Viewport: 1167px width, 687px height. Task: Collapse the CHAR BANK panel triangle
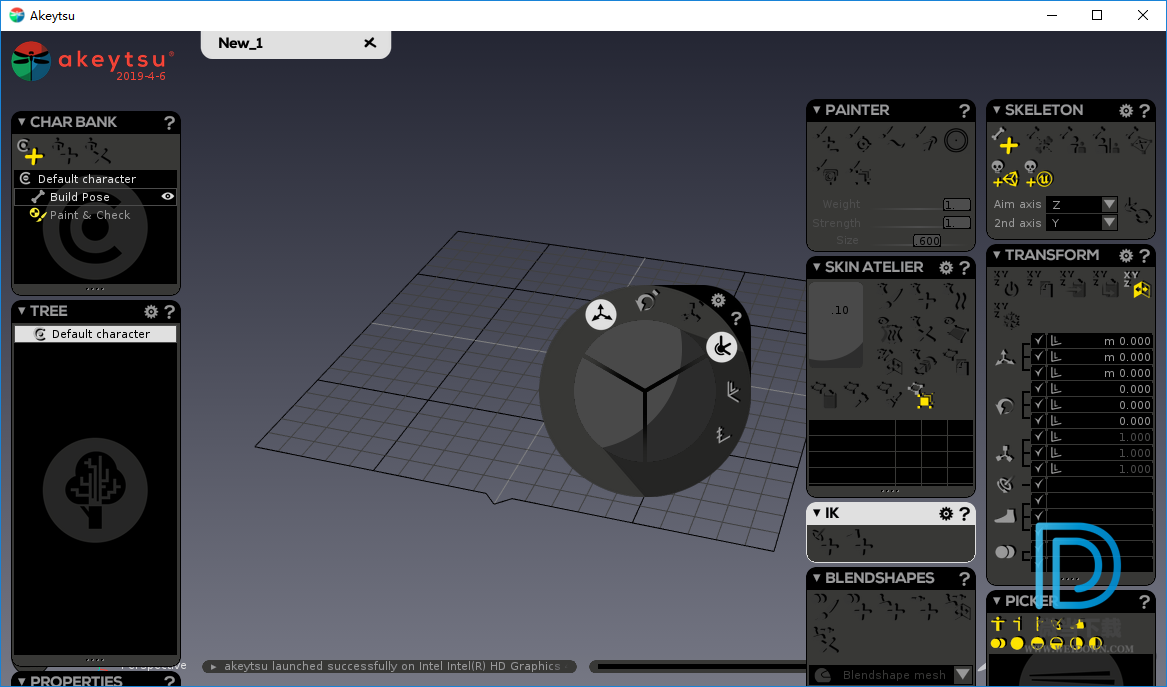pyautogui.click(x=22, y=121)
